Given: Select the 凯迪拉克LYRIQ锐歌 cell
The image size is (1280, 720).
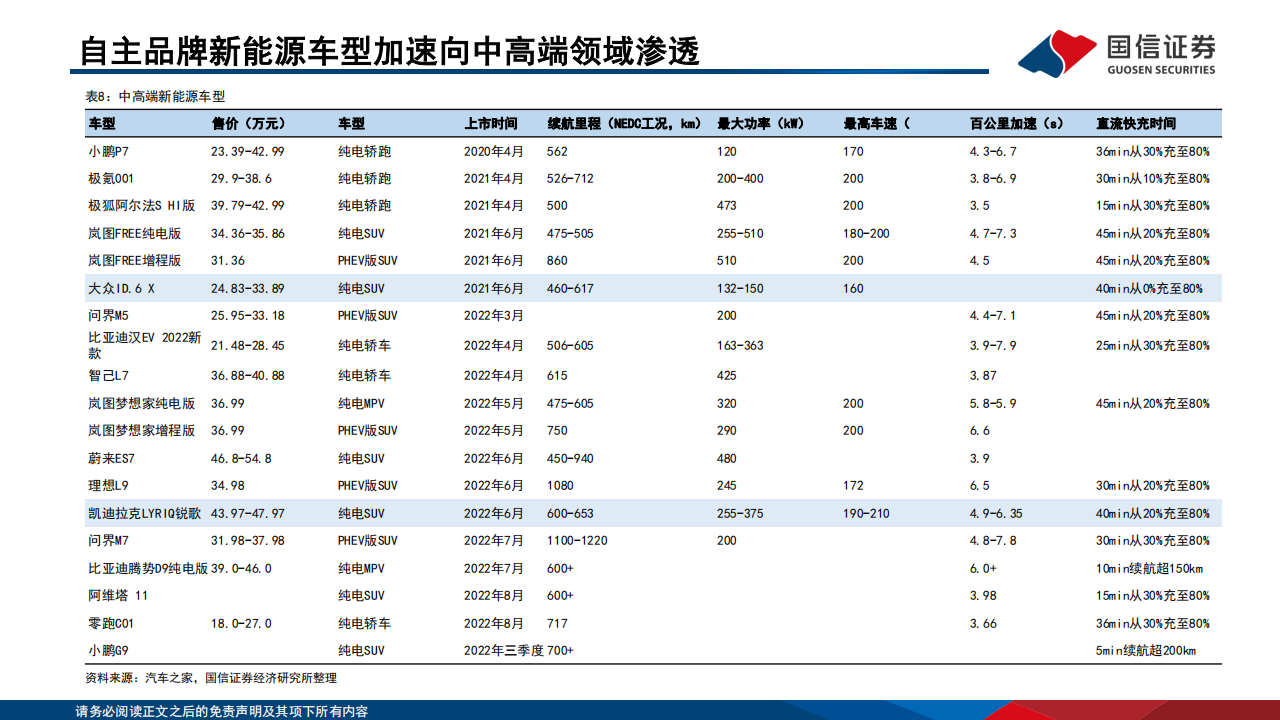Looking at the screenshot, I should click(x=145, y=513).
